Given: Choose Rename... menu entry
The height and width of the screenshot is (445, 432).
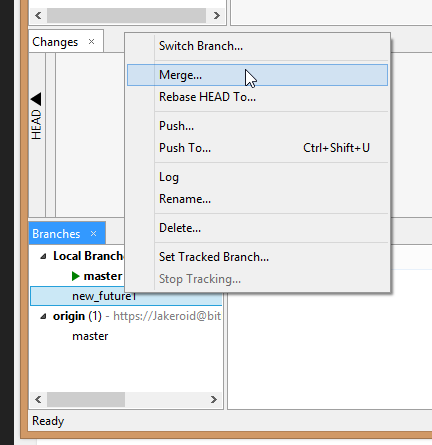Looking at the screenshot, I should pos(257,199).
